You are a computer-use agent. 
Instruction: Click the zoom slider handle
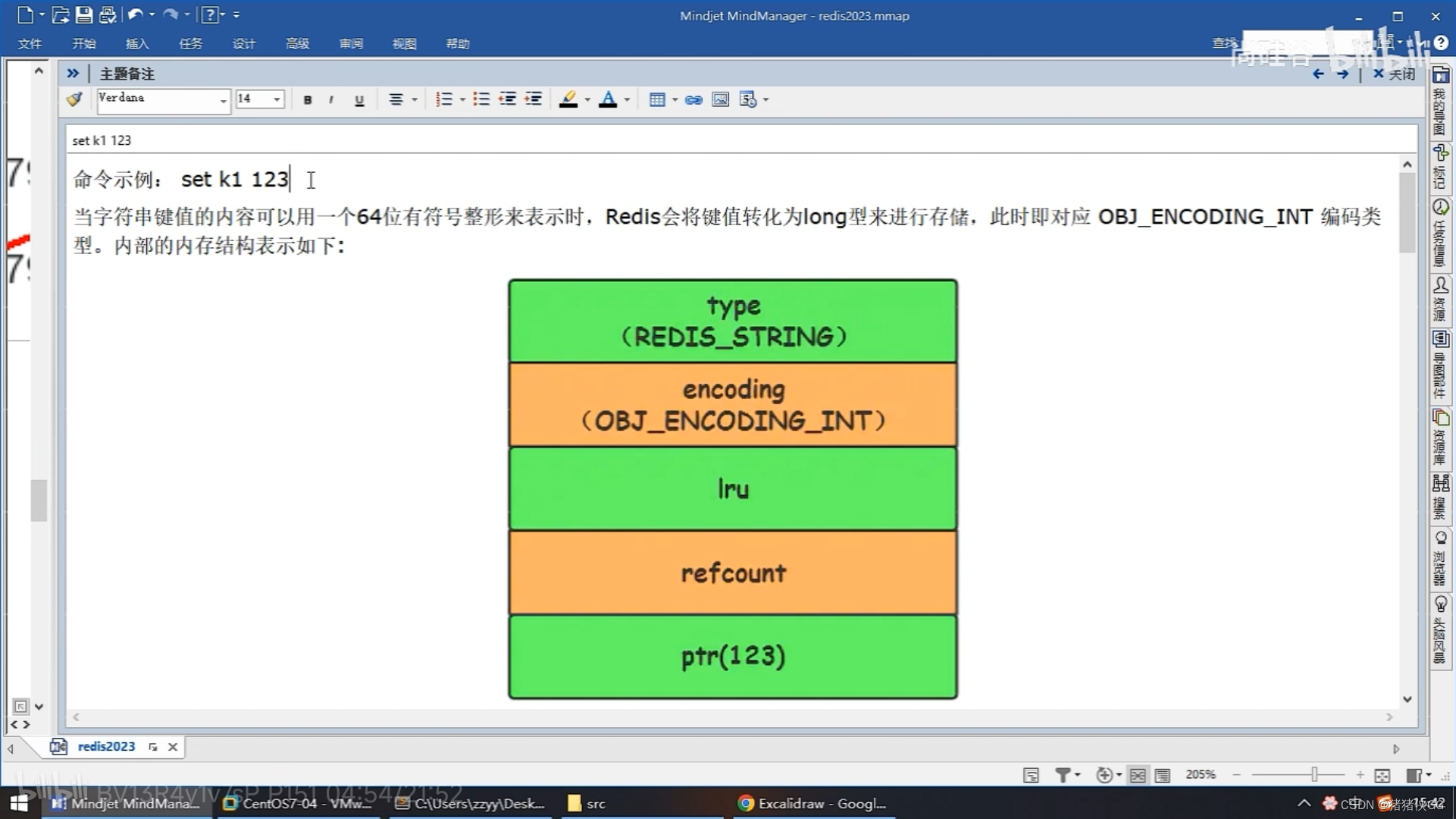[1314, 774]
